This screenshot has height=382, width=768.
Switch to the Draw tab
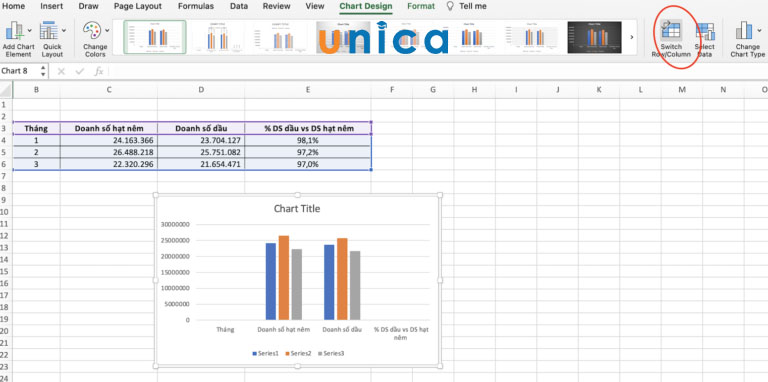(88, 6)
